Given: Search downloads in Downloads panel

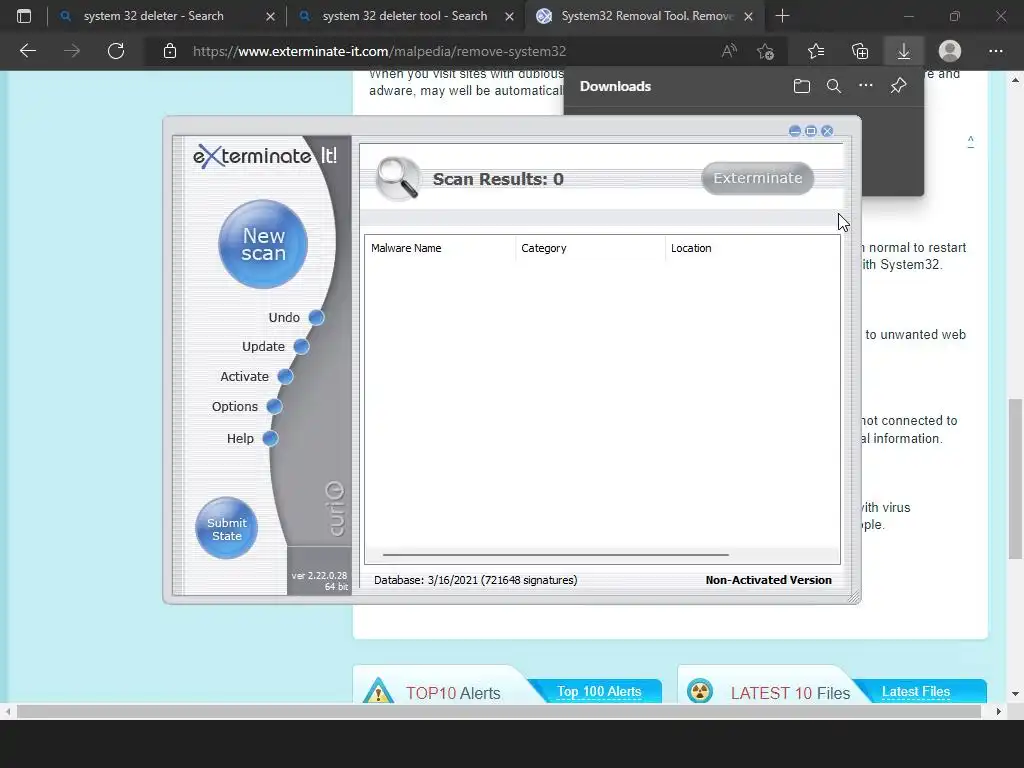Looking at the screenshot, I should (x=834, y=86).
